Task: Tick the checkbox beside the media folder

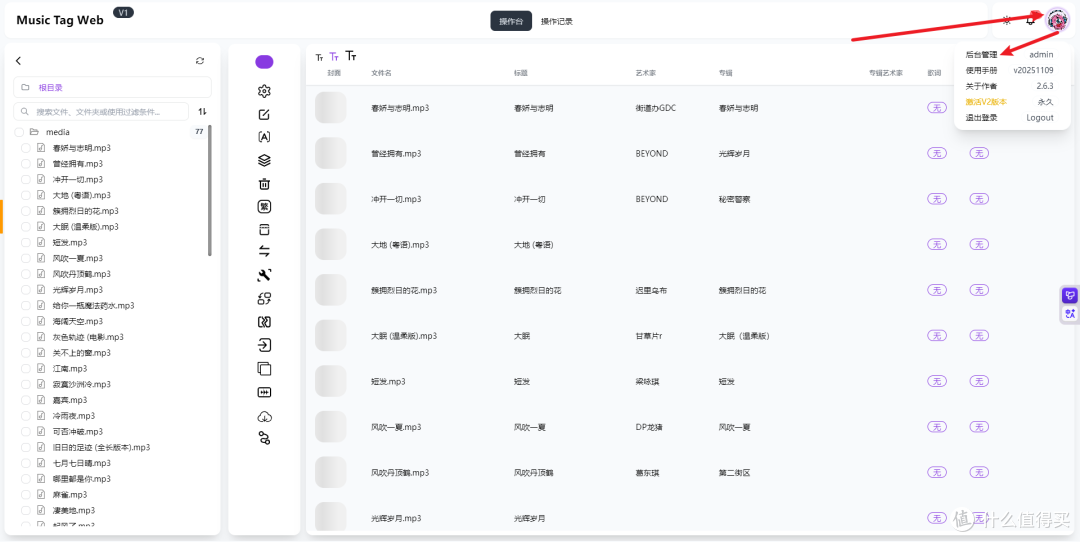Action: 19,132
